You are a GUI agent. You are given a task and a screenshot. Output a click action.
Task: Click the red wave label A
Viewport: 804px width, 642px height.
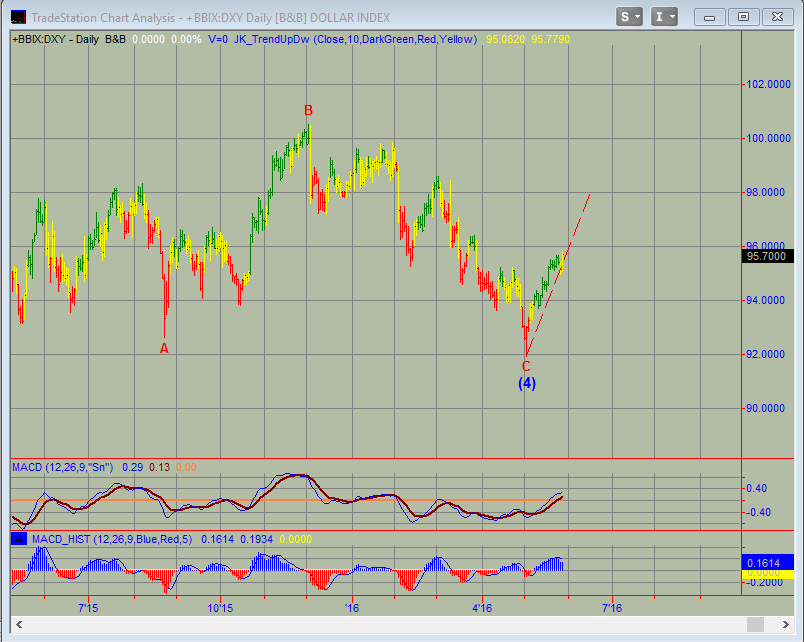click(164, 349)
